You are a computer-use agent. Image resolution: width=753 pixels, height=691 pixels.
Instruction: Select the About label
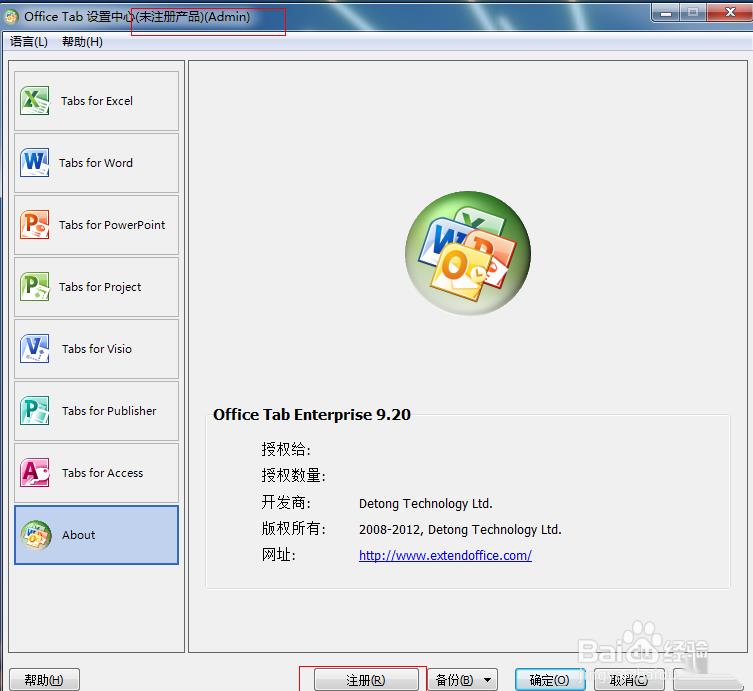point(78,535)
